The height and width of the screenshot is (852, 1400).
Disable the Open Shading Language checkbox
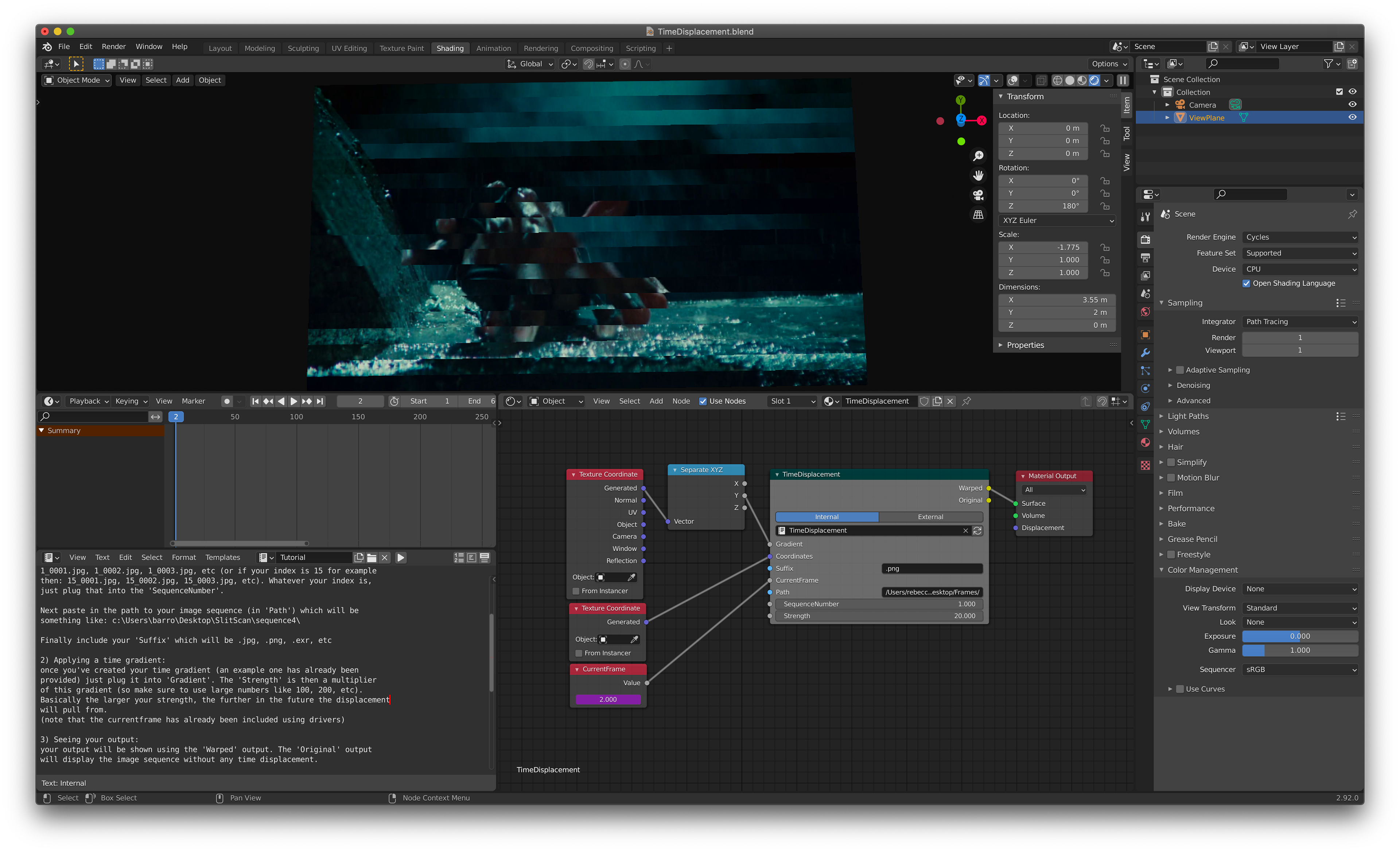(1247, 283)
